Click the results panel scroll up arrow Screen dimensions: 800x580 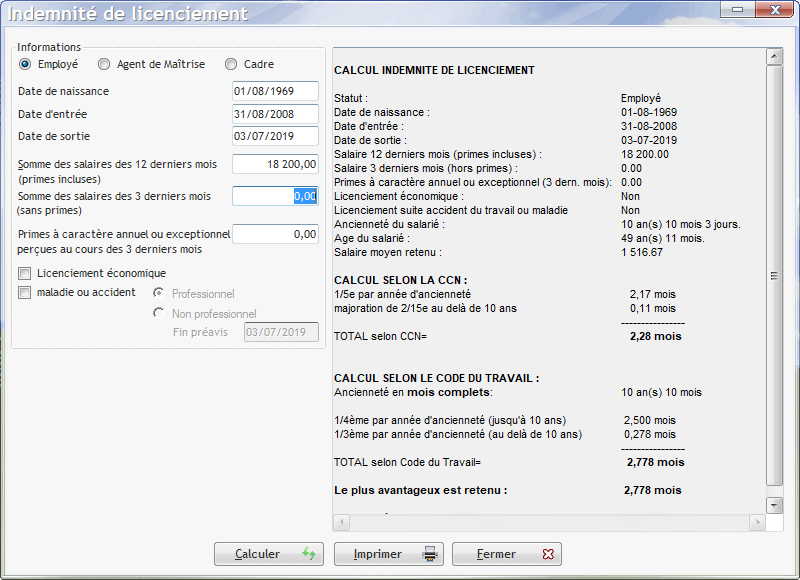pos(774,55)
